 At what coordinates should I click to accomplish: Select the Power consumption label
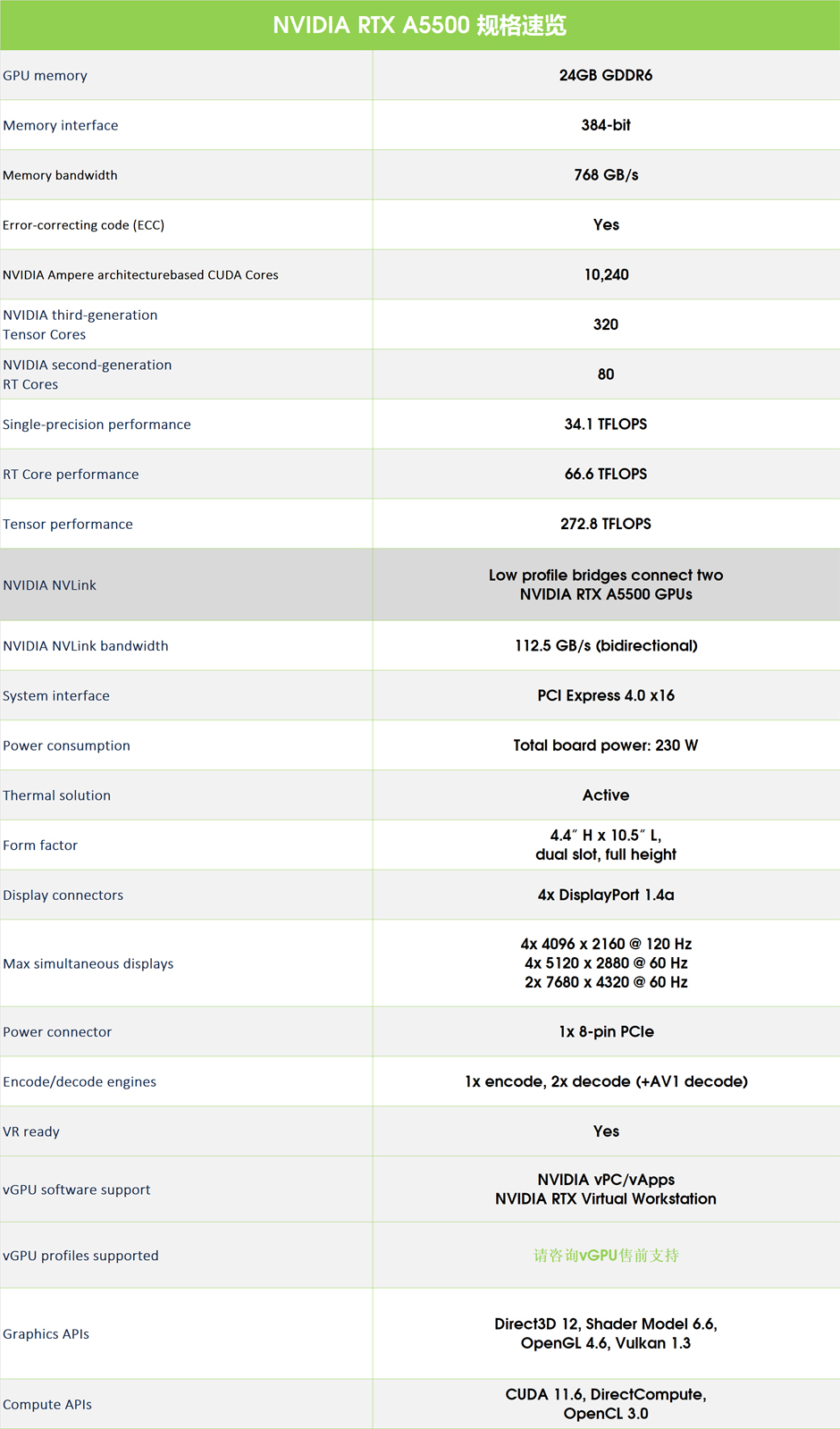click(x=66, y=745)
